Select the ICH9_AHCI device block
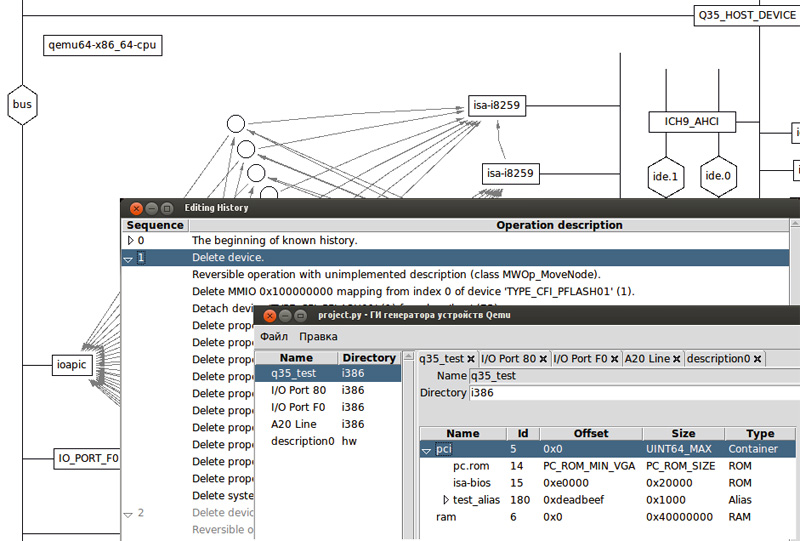The height and width of the screenshot is (541, 800). (x=691, y=122)
